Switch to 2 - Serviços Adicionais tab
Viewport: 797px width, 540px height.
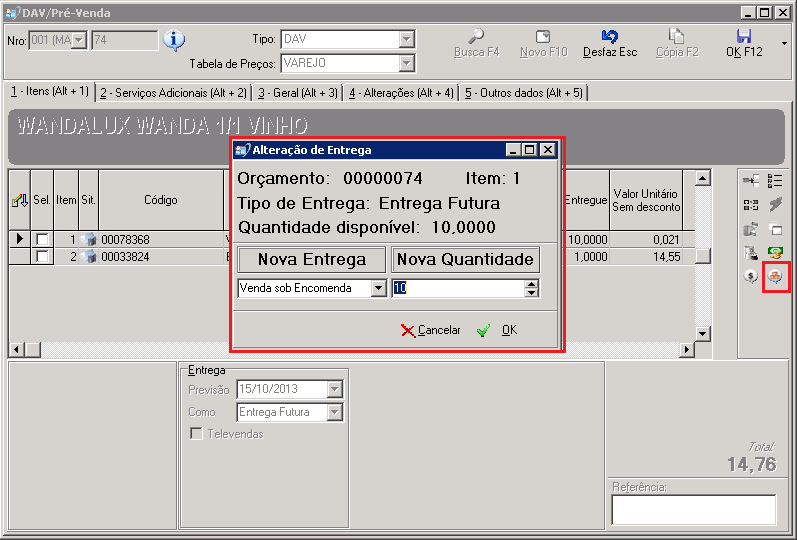click(x=173, y=93)
